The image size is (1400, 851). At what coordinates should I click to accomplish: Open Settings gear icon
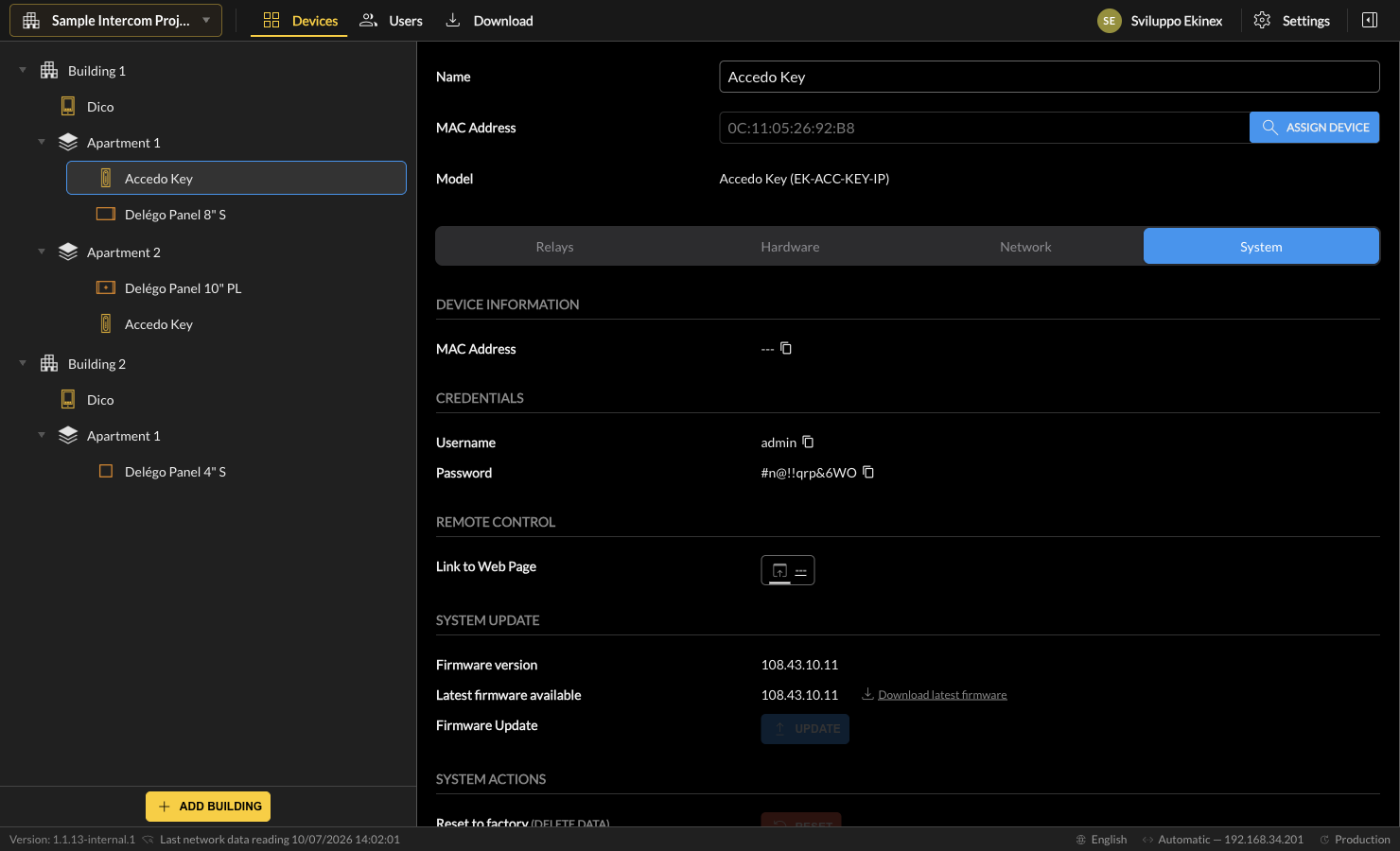click(x=1262, y=20)
